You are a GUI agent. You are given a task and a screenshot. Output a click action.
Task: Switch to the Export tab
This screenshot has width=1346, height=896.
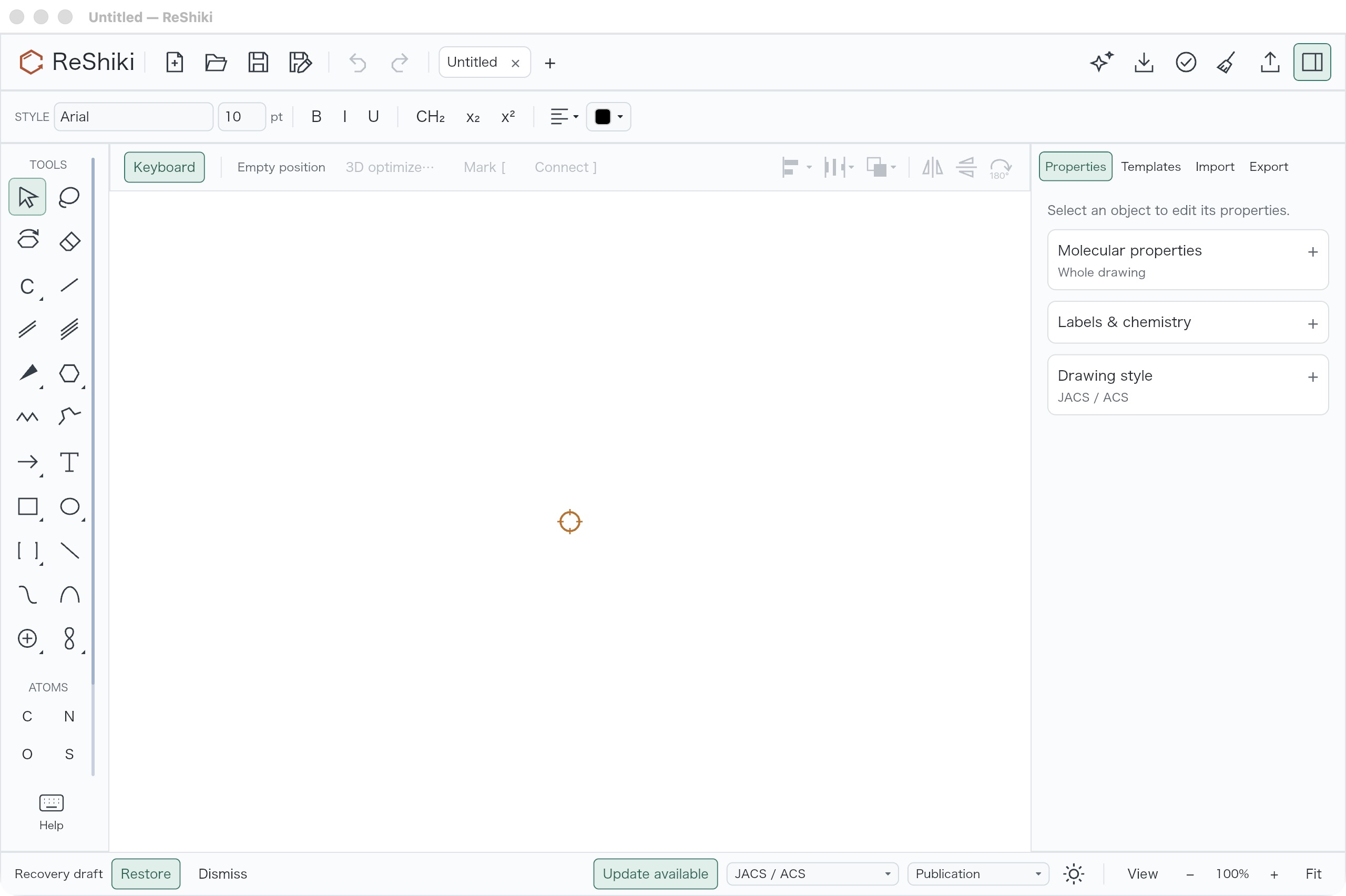pyautogui.click(x=1268, y=167)
